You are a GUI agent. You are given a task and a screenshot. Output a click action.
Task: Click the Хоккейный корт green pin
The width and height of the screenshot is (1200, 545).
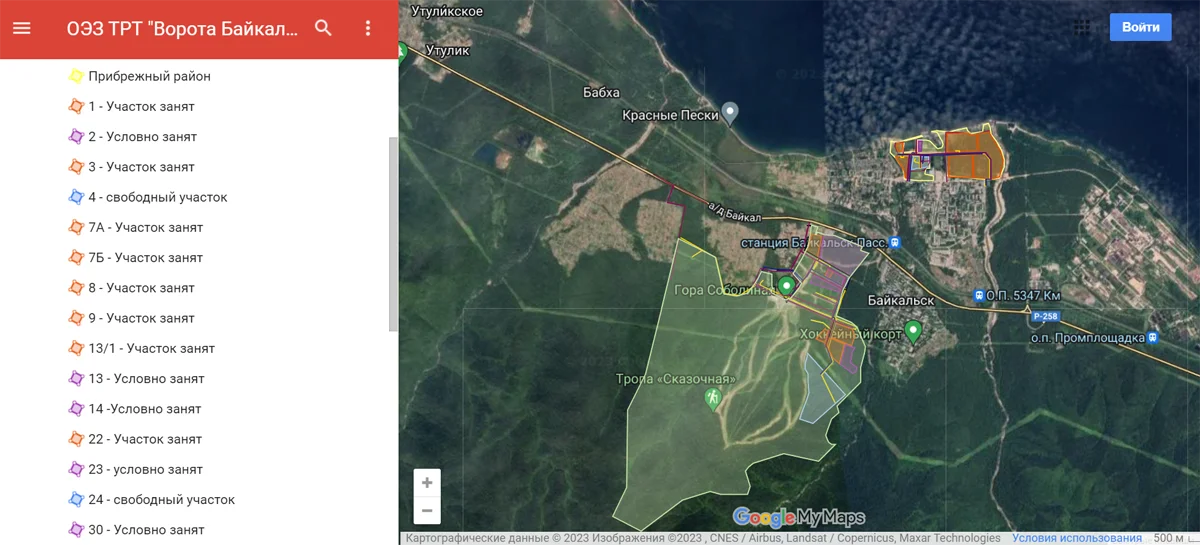tap(912, 330)
